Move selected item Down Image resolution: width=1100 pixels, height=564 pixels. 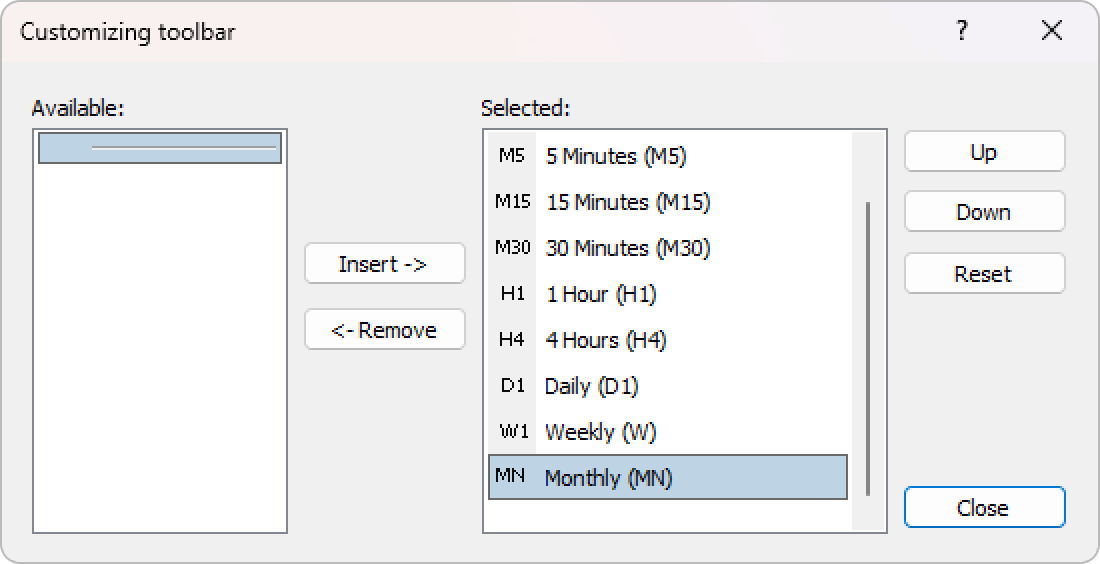984,212
